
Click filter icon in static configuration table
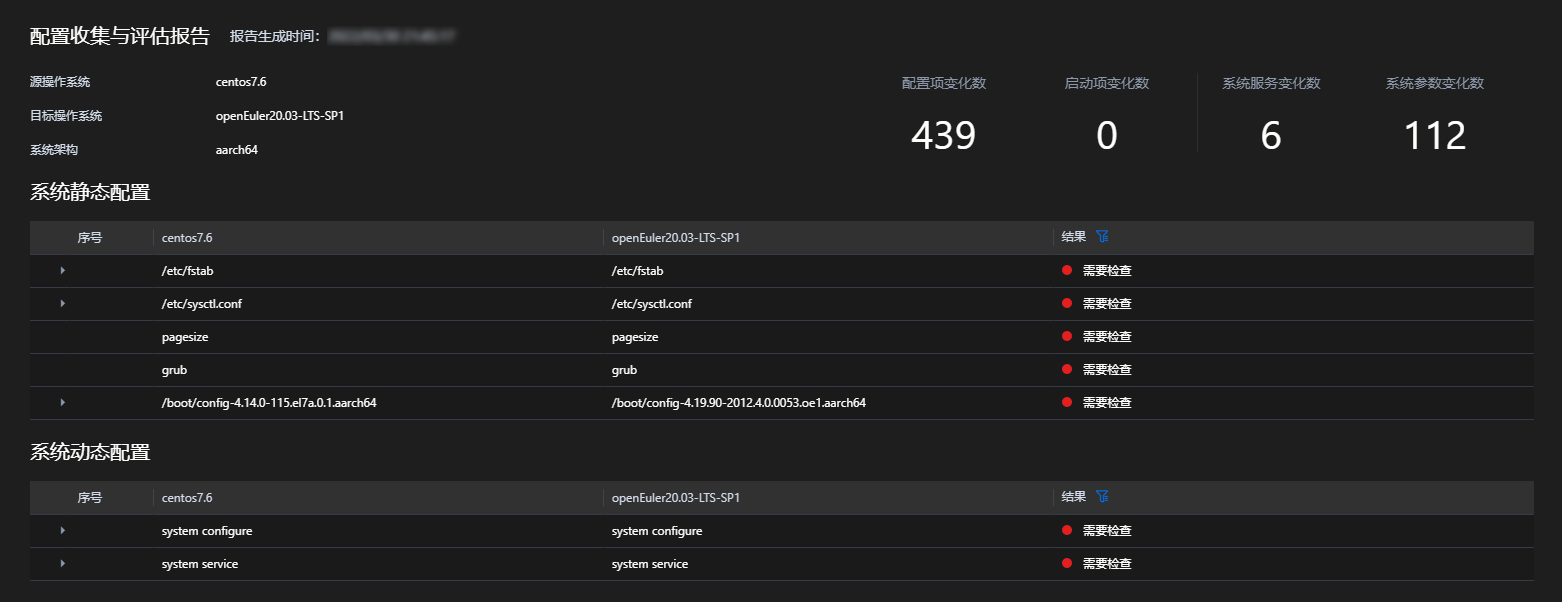coord(1102,237)
